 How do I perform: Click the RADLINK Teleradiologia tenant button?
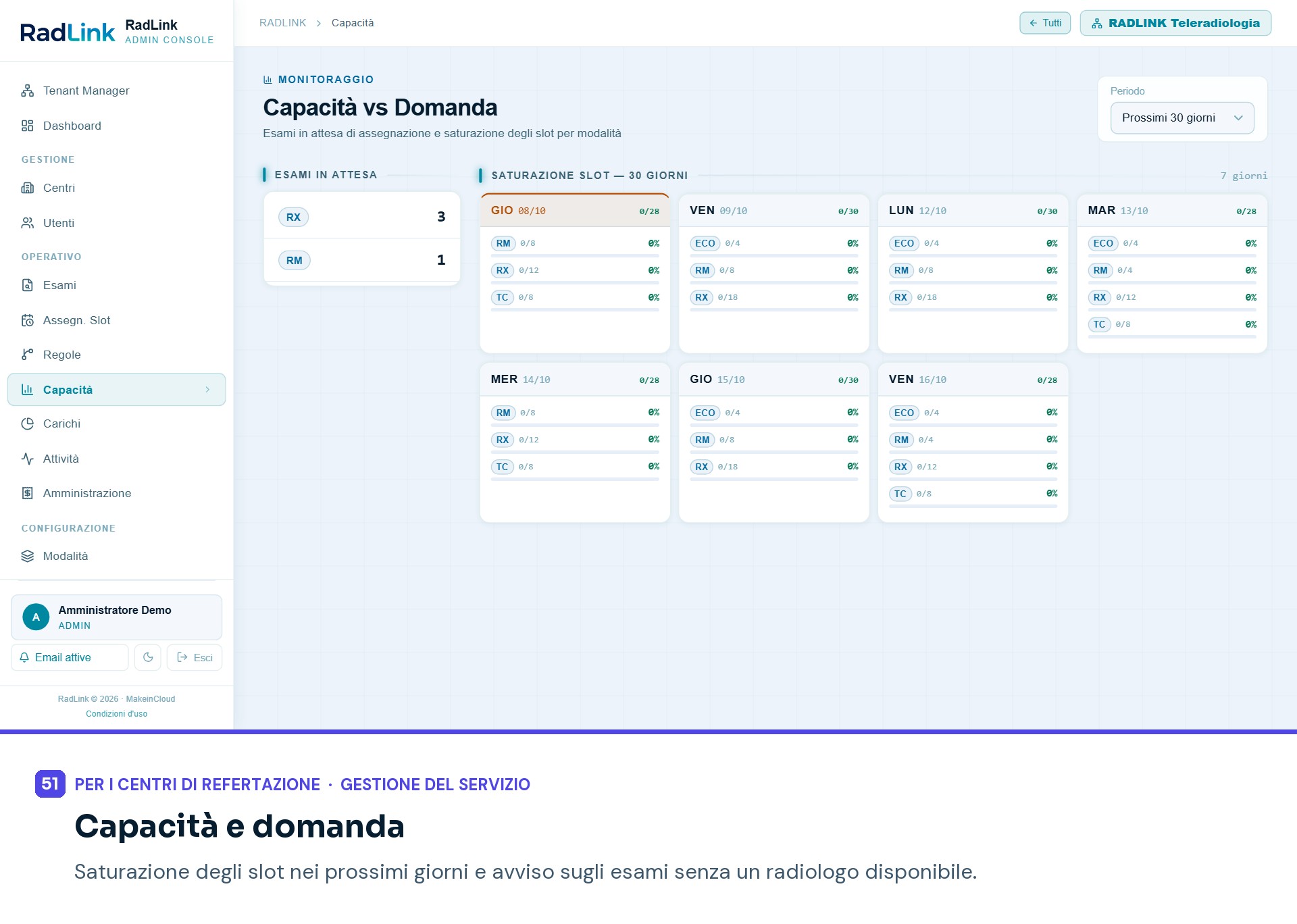click(x=1175, y=23)
